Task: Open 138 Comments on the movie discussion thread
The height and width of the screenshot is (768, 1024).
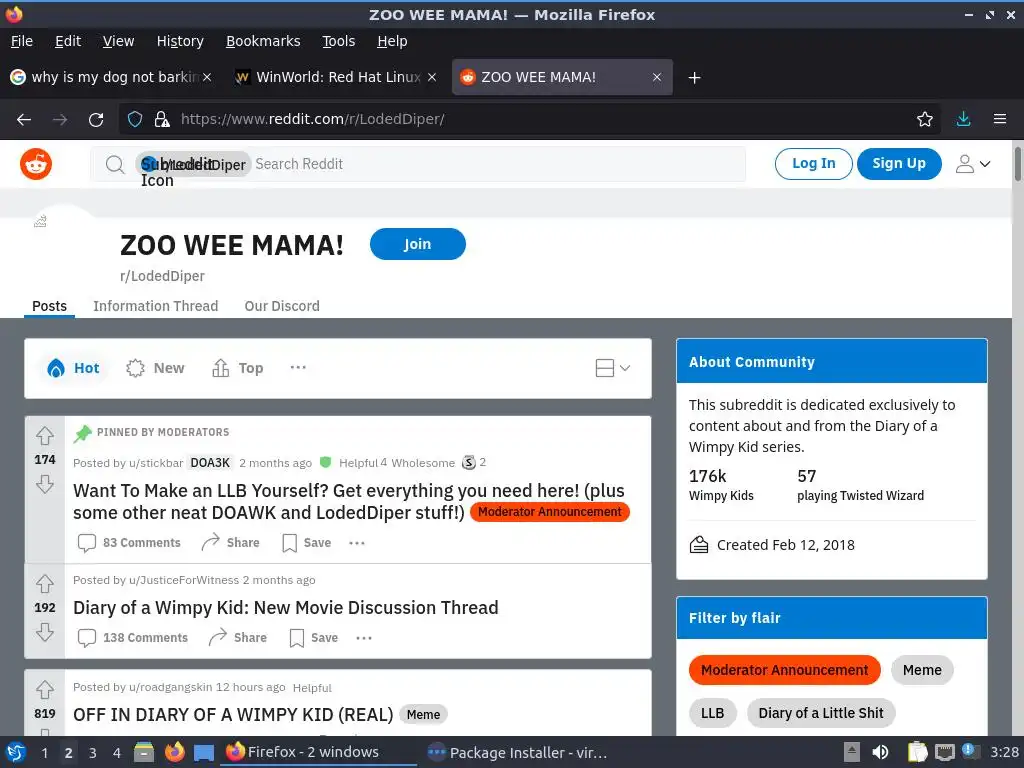Action: (133, 637)
